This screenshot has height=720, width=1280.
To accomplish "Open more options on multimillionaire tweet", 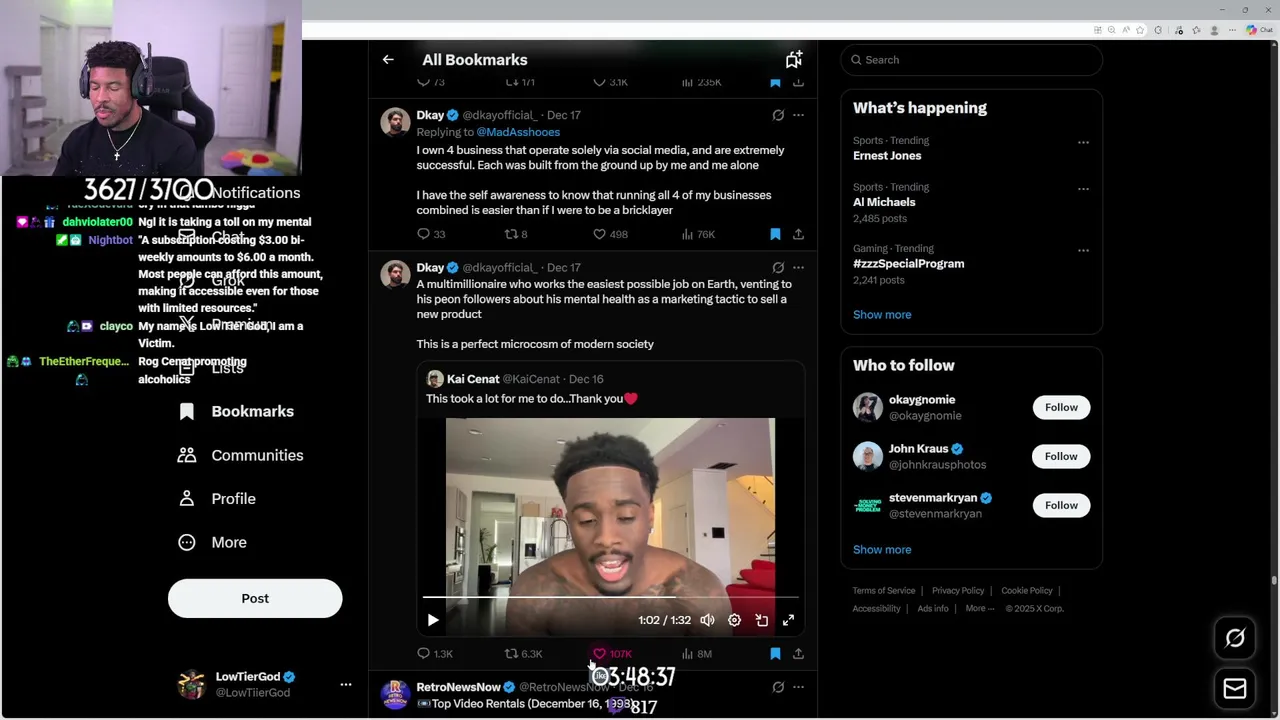I will click(798, 268).
